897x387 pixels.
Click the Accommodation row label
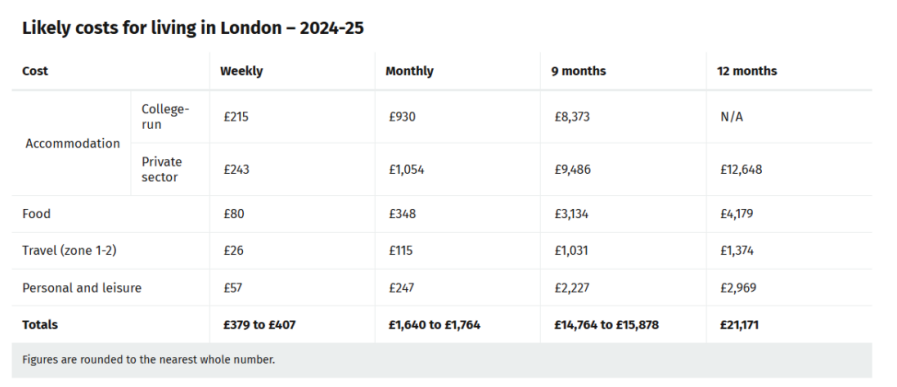tap(73, 143)
